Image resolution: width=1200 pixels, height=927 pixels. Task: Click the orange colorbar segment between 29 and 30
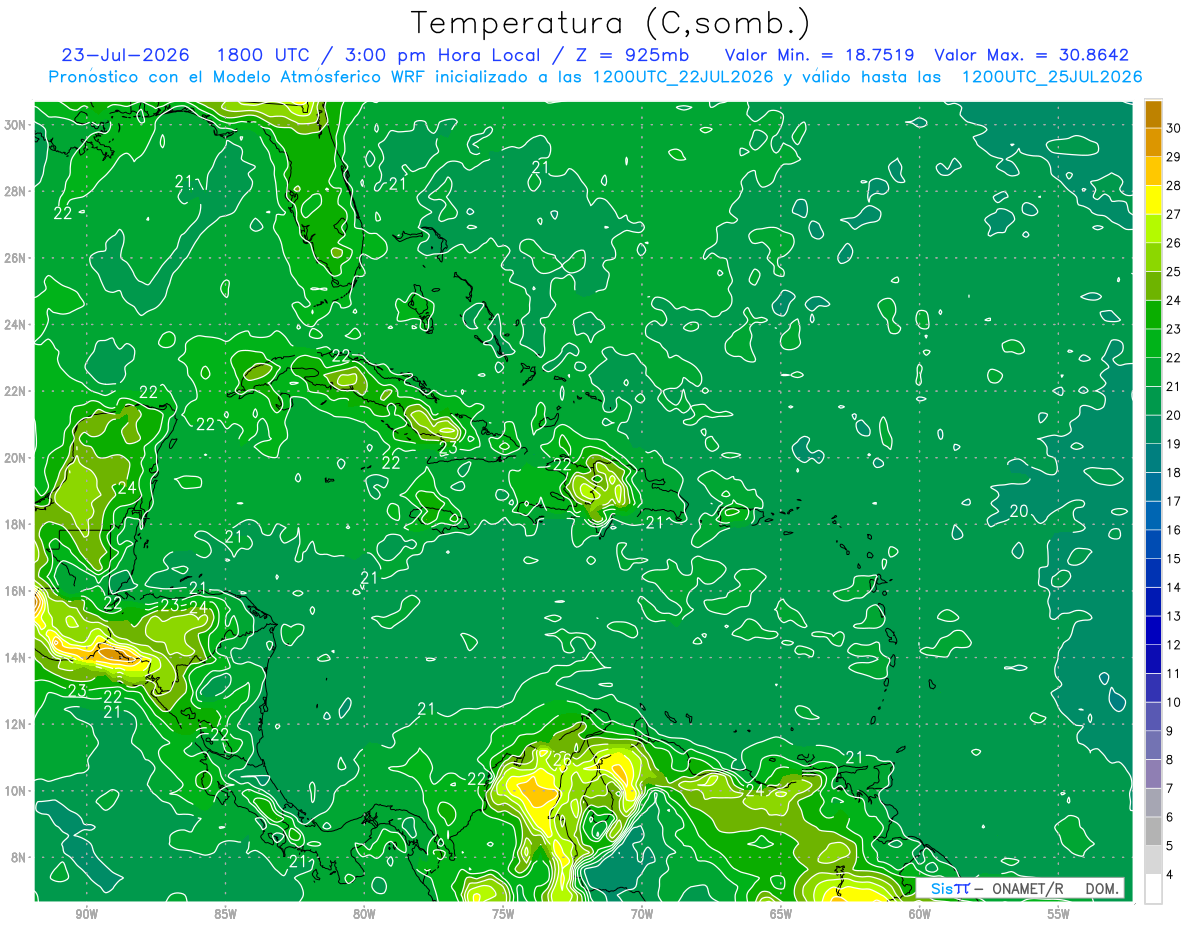coord(1153,142)
